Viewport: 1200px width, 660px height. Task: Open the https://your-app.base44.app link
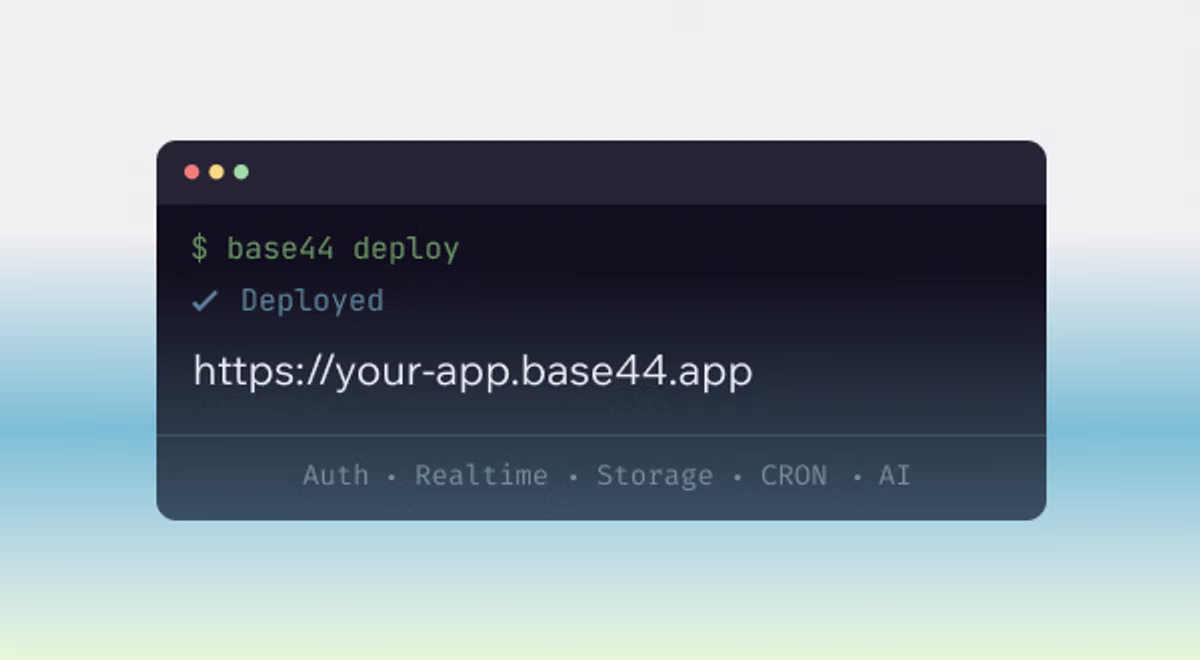tap(473, 373)
